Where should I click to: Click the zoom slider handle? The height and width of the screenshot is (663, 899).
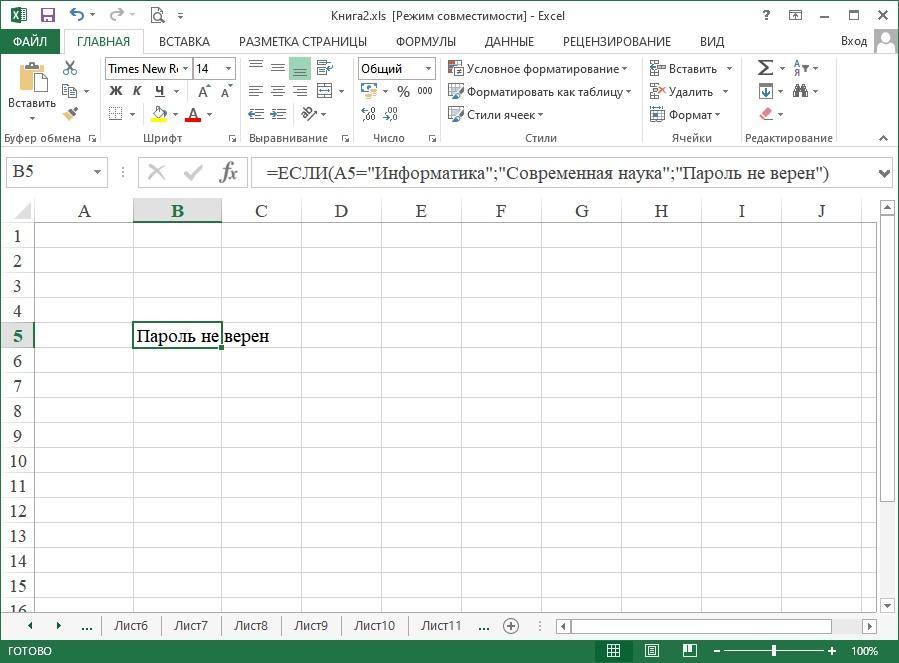click(774, 650)
